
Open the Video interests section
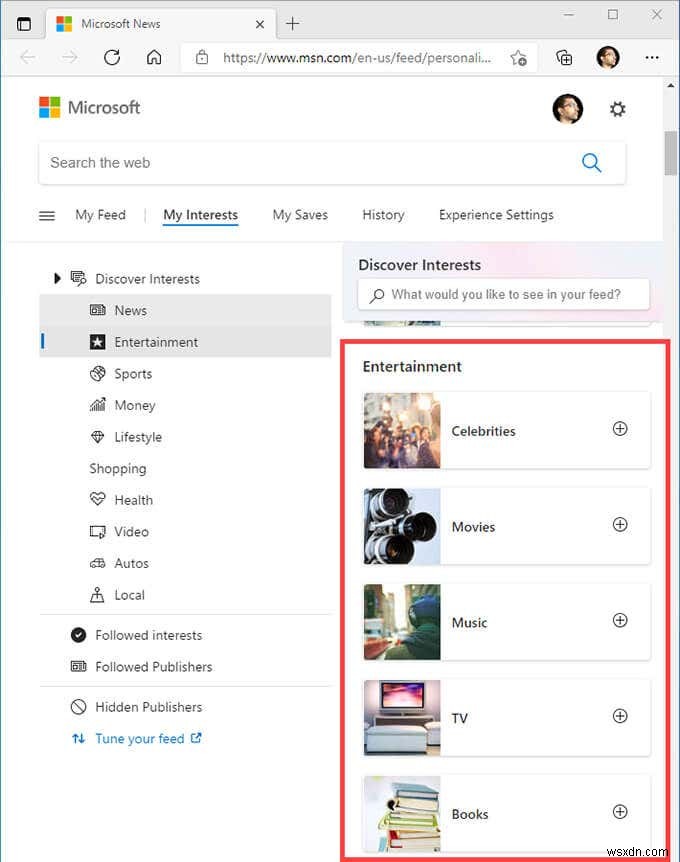(x=127, y=531)
